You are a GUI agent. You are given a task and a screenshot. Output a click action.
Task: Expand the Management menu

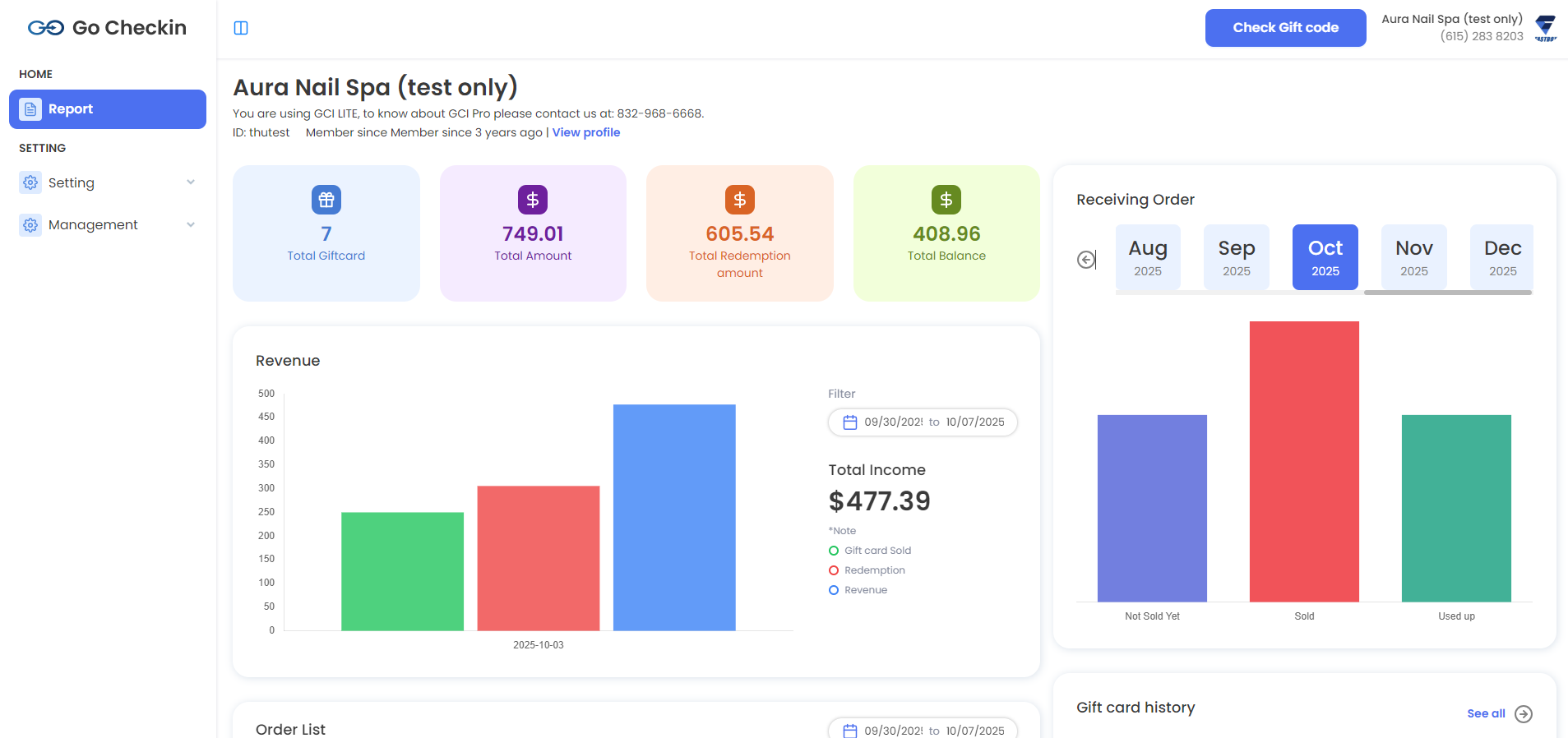[x=108, y=225]
